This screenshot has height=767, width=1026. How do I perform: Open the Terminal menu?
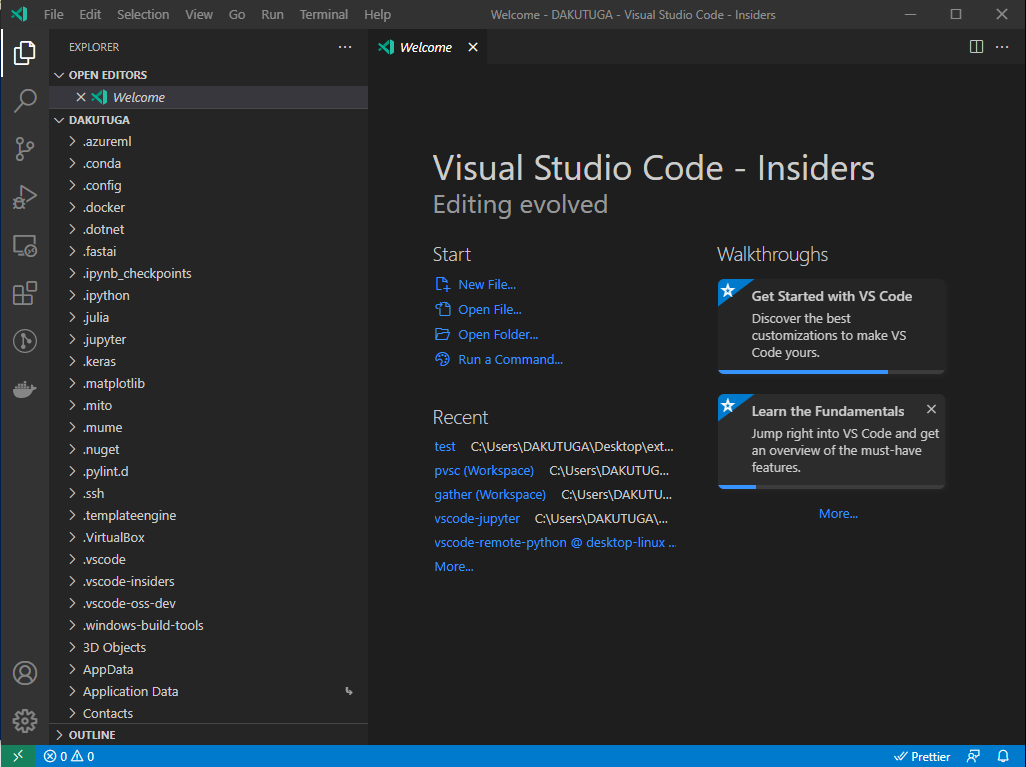(x=324, y=15)
